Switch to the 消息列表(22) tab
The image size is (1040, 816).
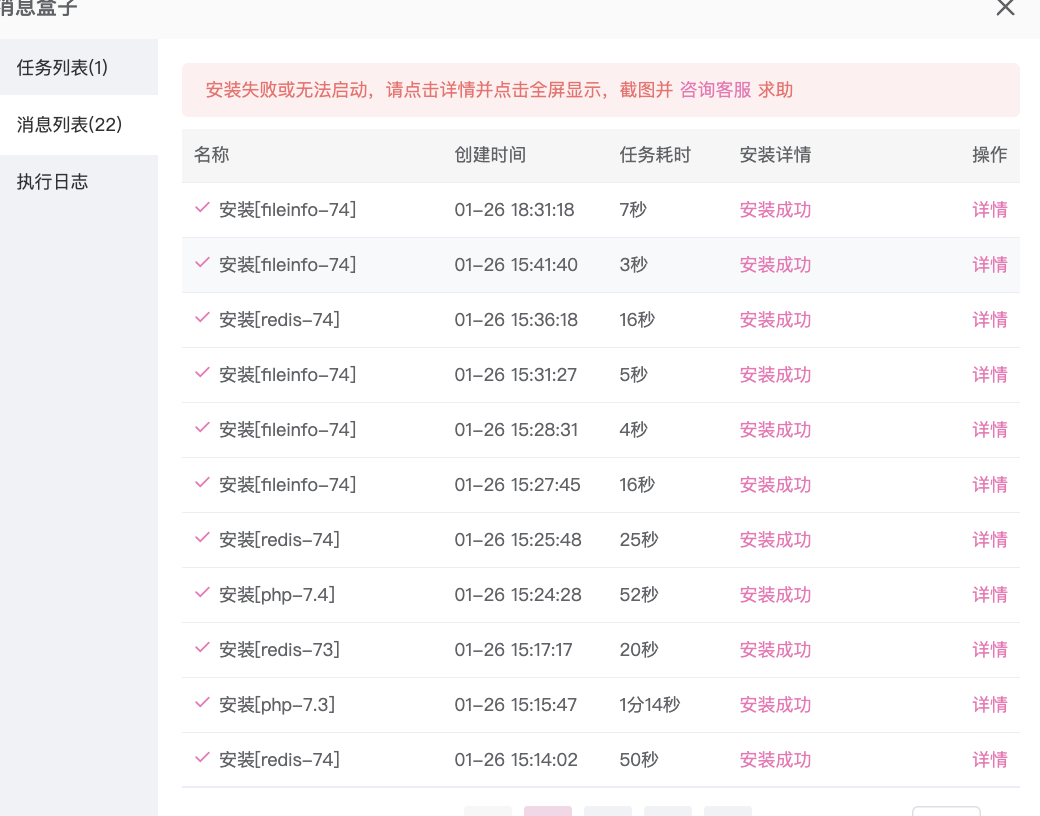point(68,125)
